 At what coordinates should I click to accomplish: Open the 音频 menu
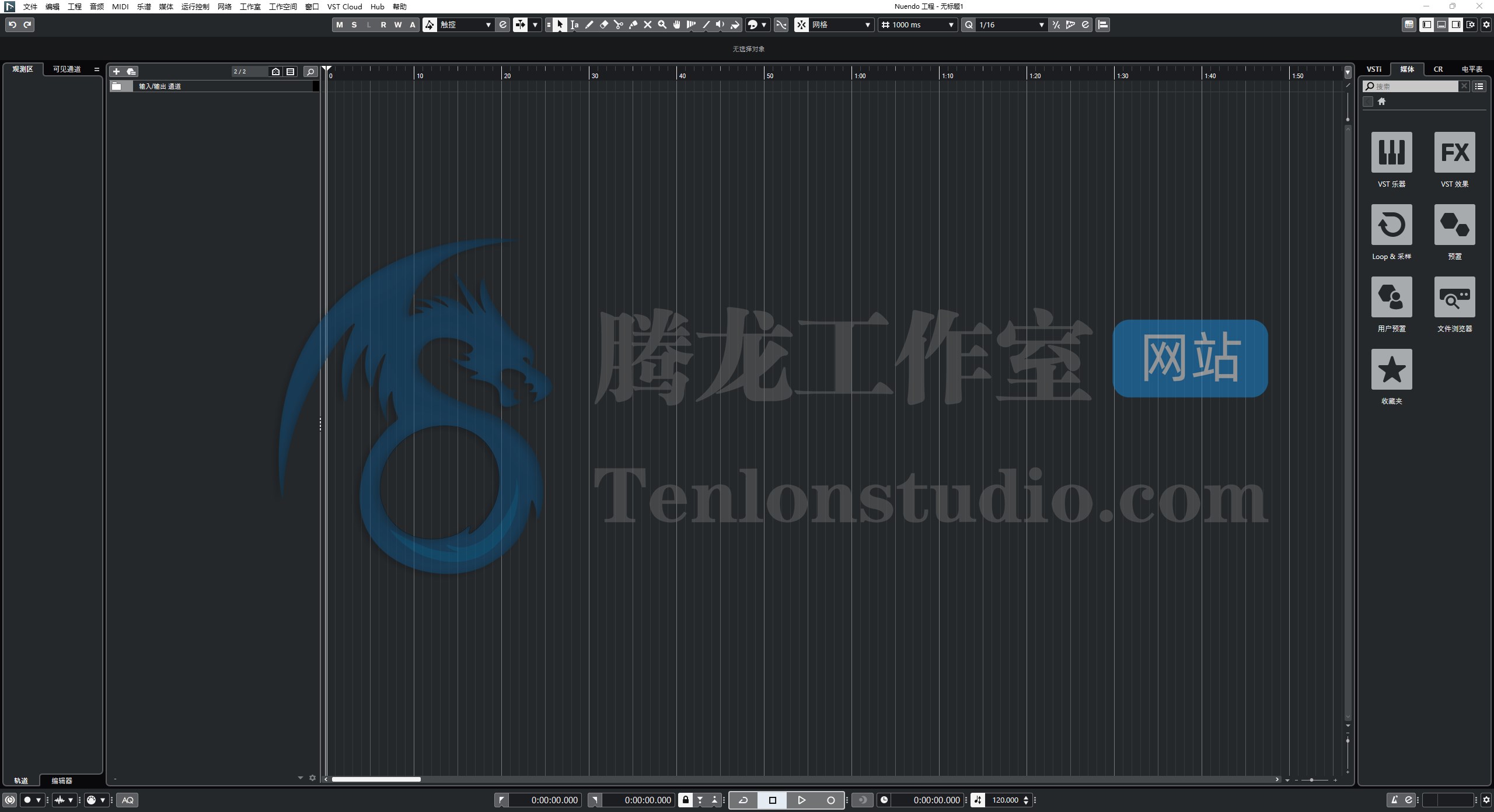pyautogui.click(x=97, y=6)
